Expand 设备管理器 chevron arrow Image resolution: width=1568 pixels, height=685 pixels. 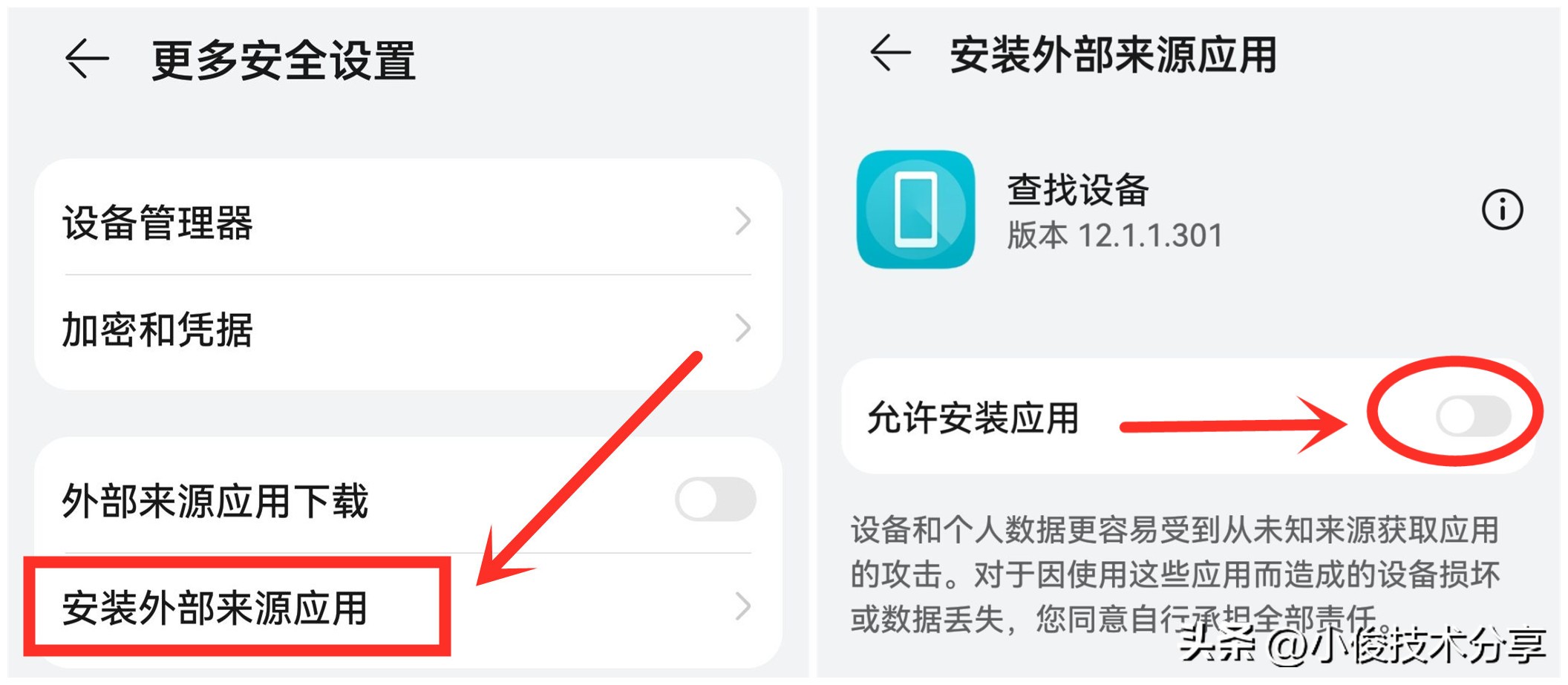[742, 221]
